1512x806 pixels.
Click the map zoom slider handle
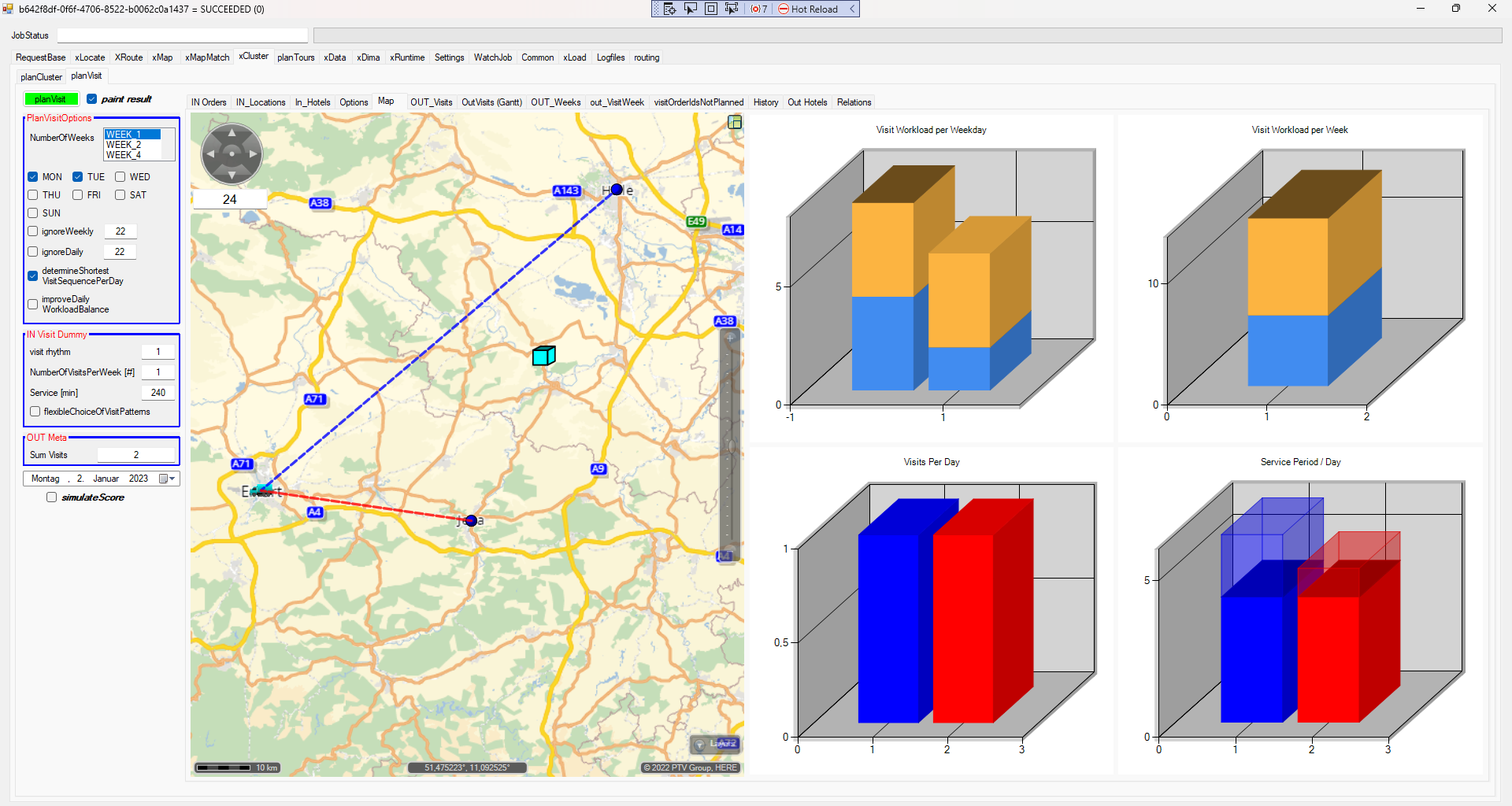pyautogui.click(x=731, y=446)
